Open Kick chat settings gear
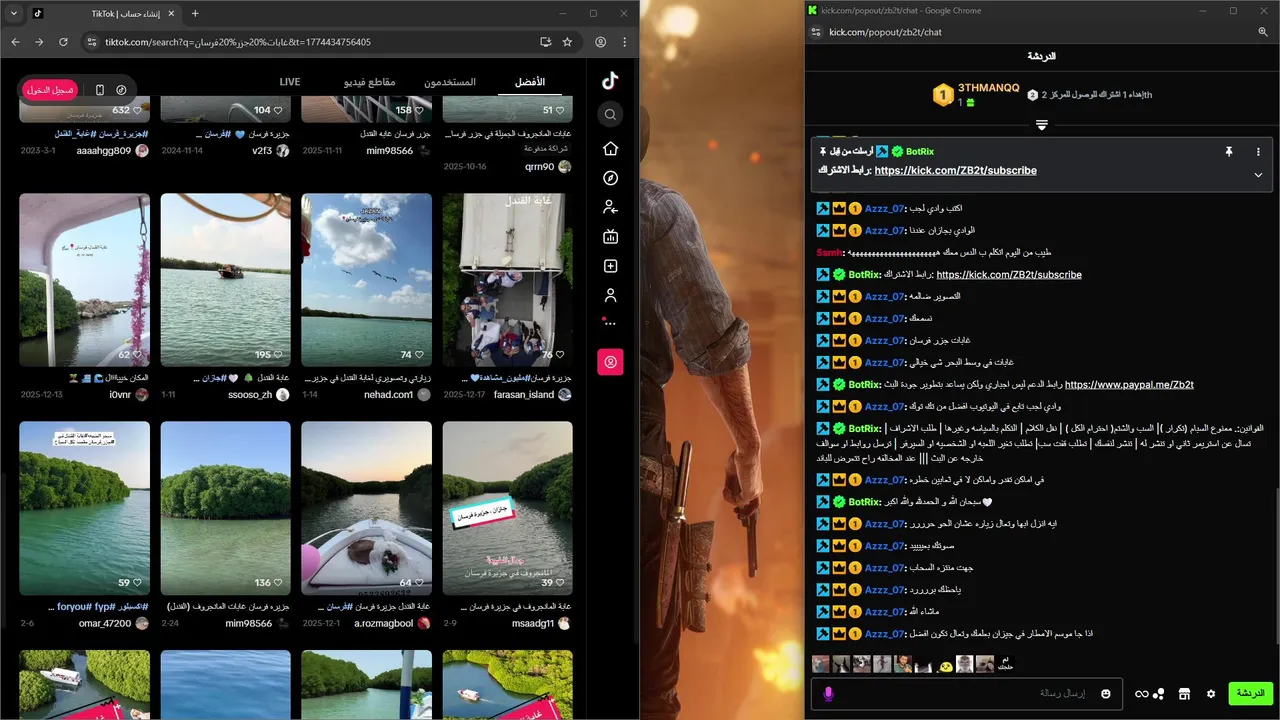Image resolution: width=1280 pixels, height=720 pixels. (x=1211, y=693)
